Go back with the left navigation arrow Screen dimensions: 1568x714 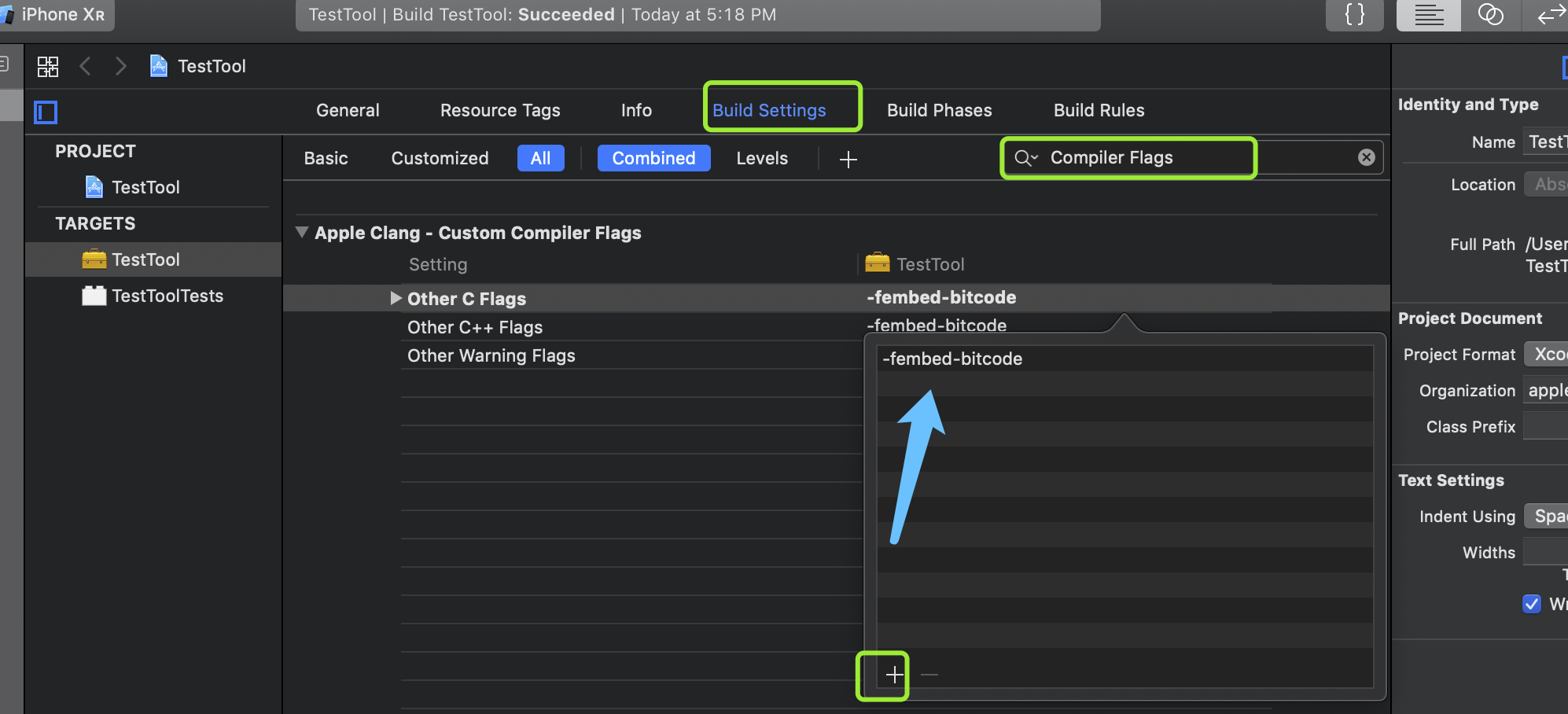[86, 66]
